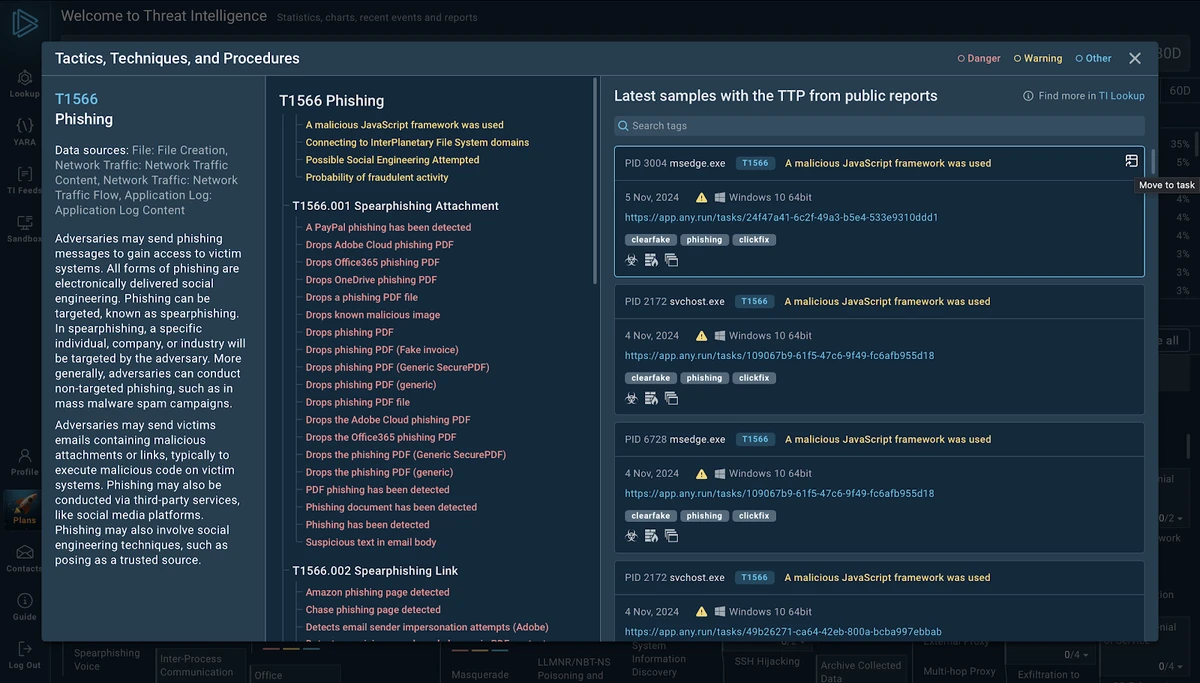This screenshot has width=1200, height=683.
Task: Click Windows logo in 5 Nov, 2024 row
Action: (x=719, y=198)
